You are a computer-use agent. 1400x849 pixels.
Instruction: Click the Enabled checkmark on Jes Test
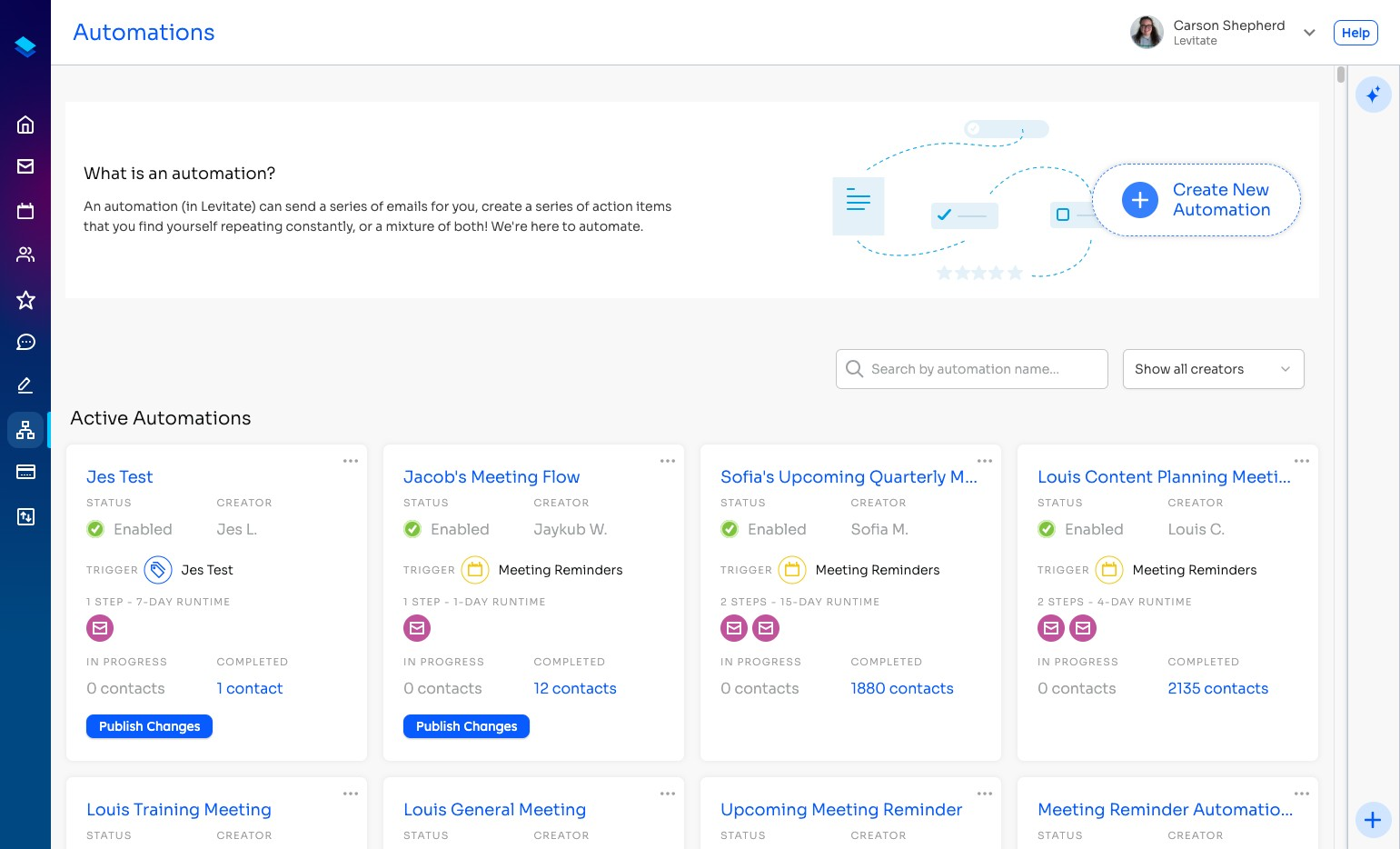[x=95, y=529]
